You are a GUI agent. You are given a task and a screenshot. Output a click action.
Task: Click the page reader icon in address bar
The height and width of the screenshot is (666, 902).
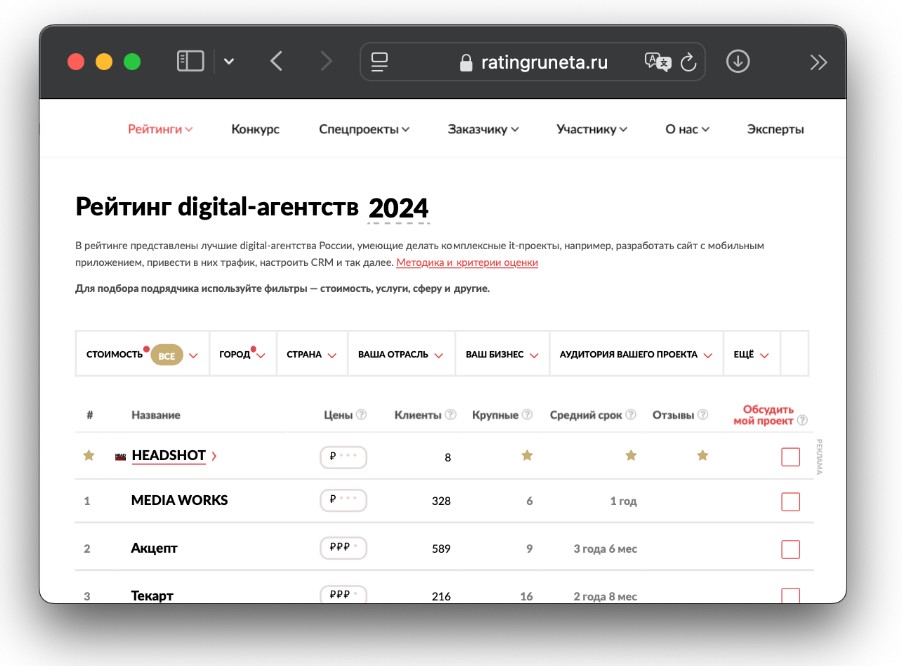click(x=379, y=62)
